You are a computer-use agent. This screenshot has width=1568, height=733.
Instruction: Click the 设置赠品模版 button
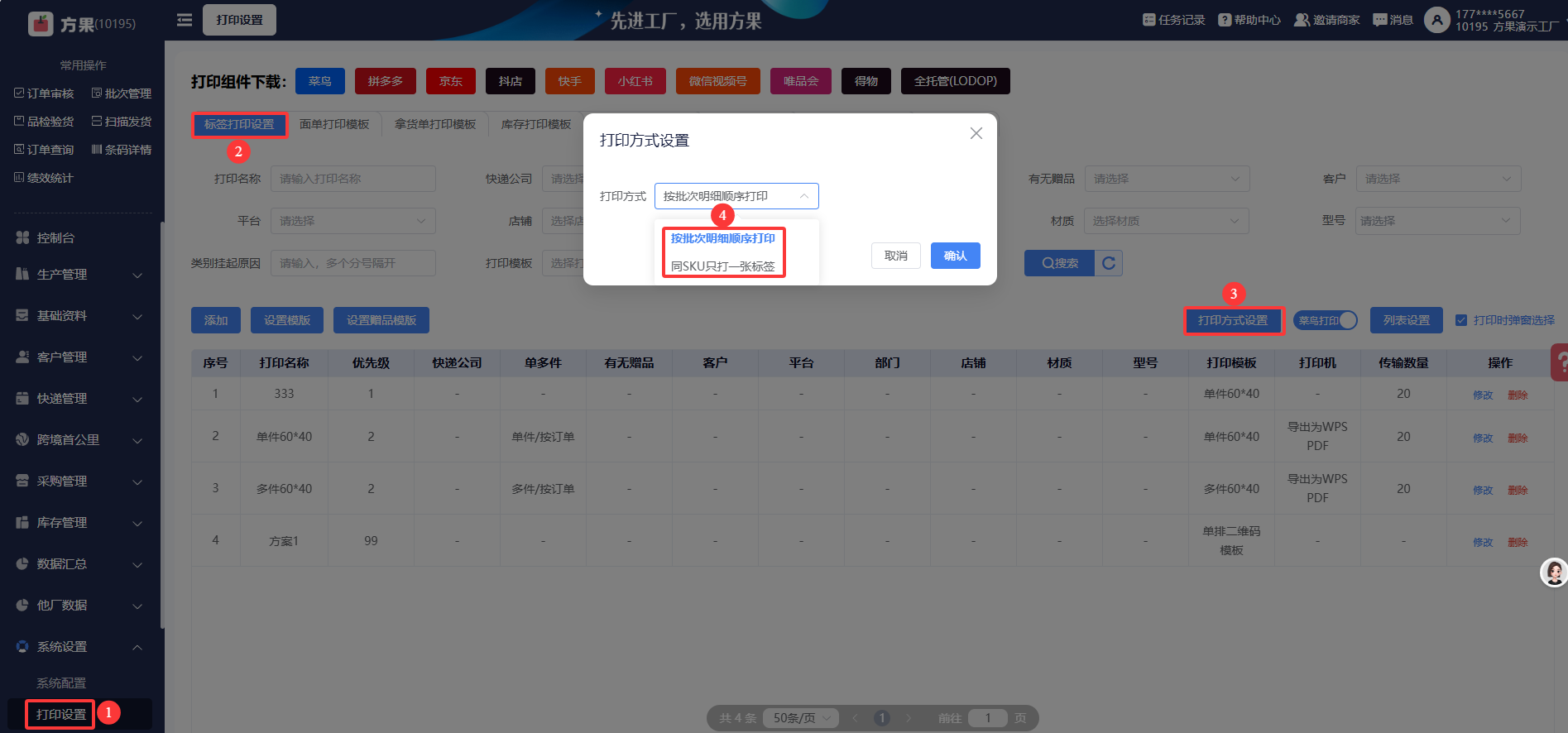click(x=381, y=320)
